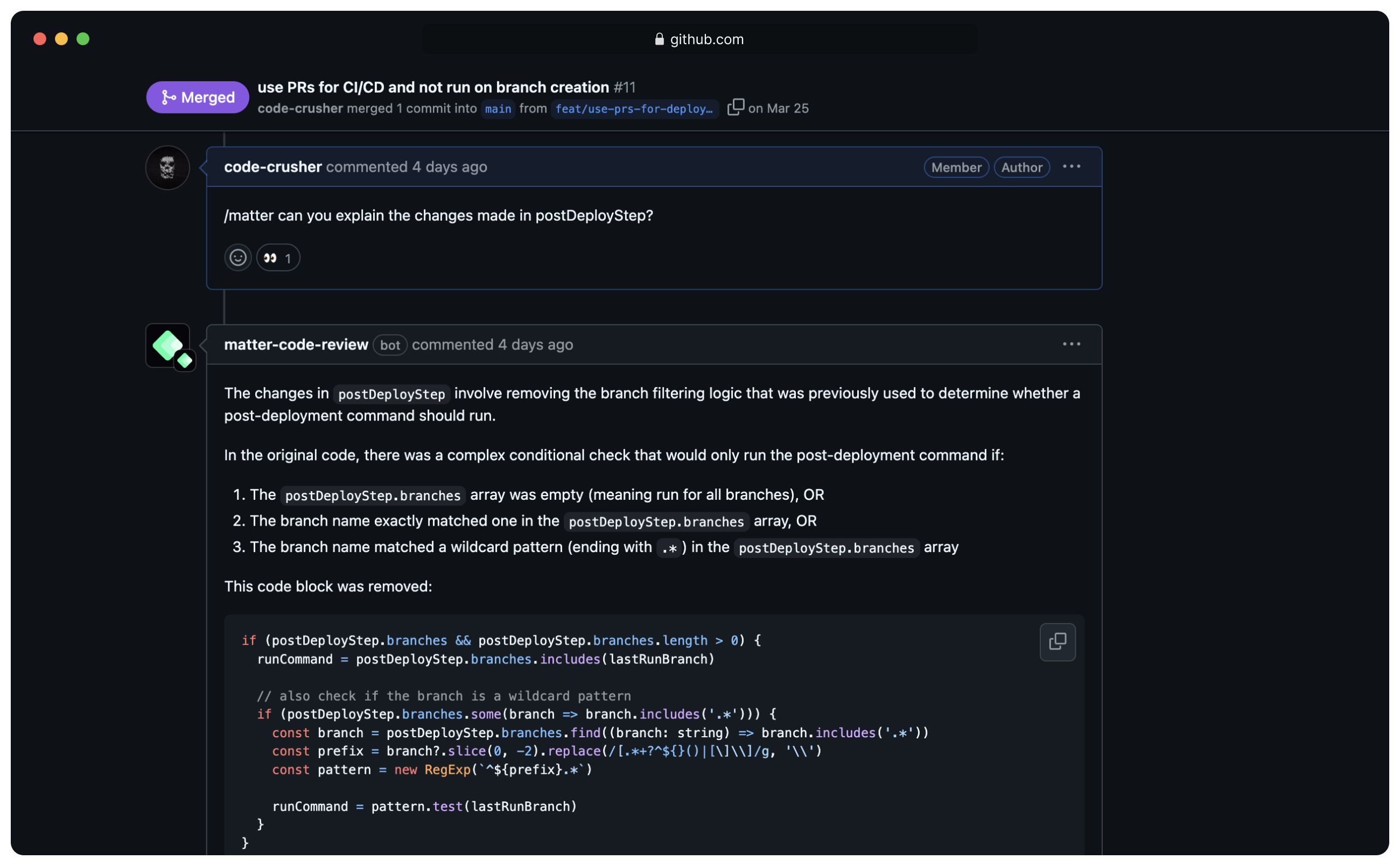This screenshot has height=866, width=1400.
Task: Click '/matter can you explain' comment text
Action: point(438,215)
